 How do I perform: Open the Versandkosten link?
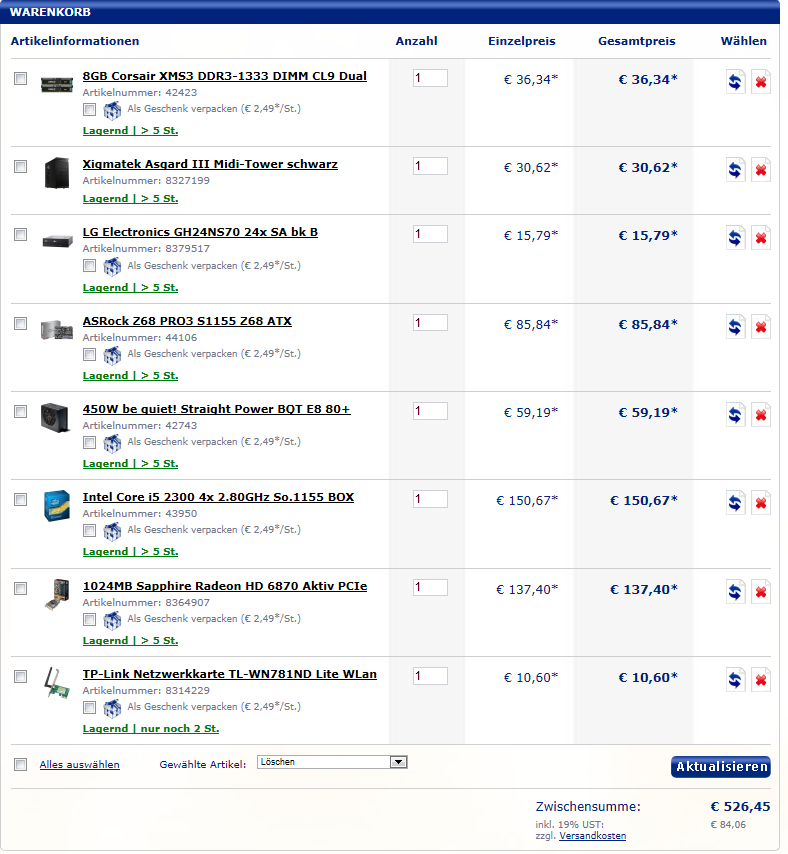[x=592, y=835]
